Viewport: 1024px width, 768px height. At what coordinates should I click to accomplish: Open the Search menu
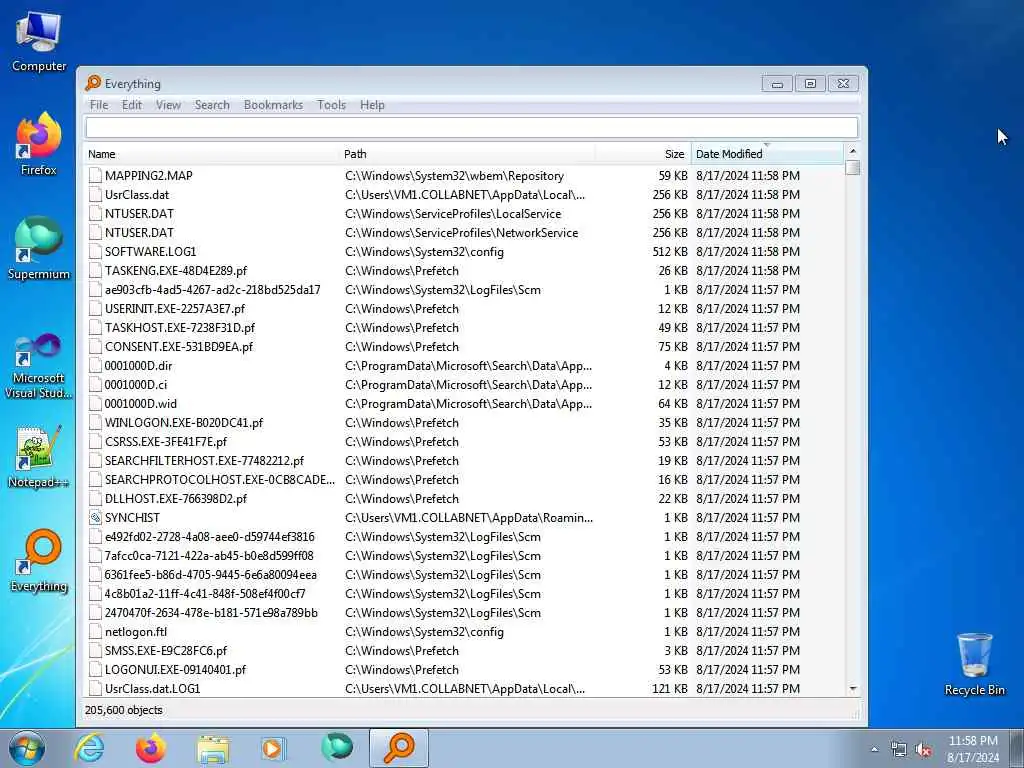pos(212,105)
